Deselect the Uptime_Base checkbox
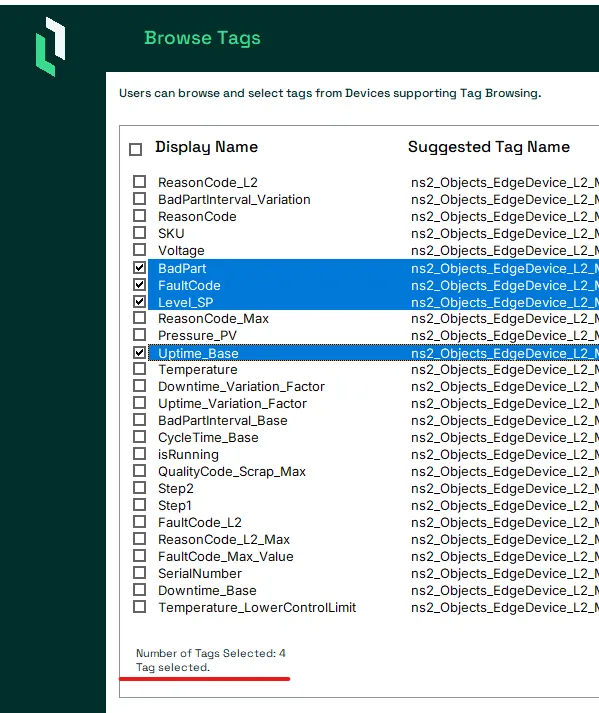This screenshot has width=599, height=713. [x=140, y=353]
